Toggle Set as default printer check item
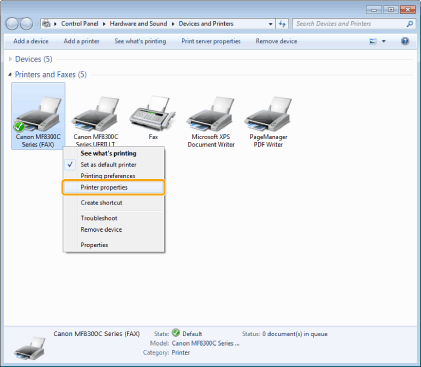421x367 pixels. (x=108, y=165)
